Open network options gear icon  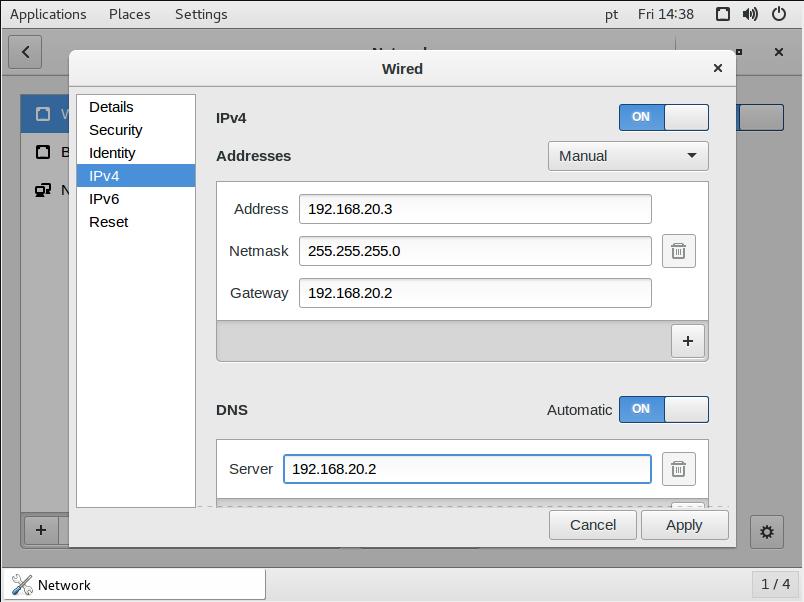767,531
